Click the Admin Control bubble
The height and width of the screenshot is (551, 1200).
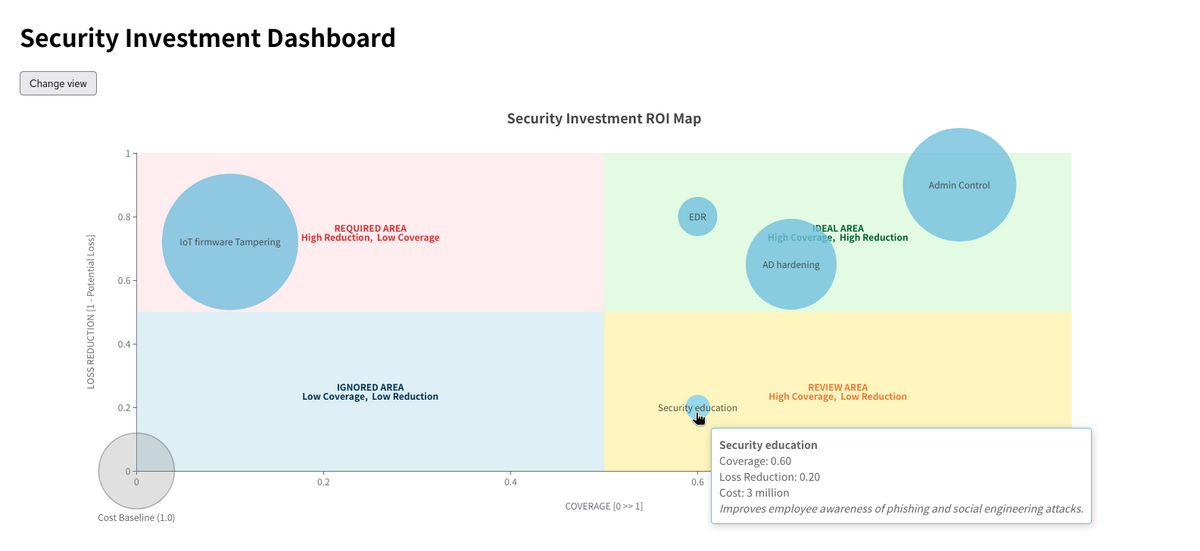pyautogui.click(x=959, y=185)
